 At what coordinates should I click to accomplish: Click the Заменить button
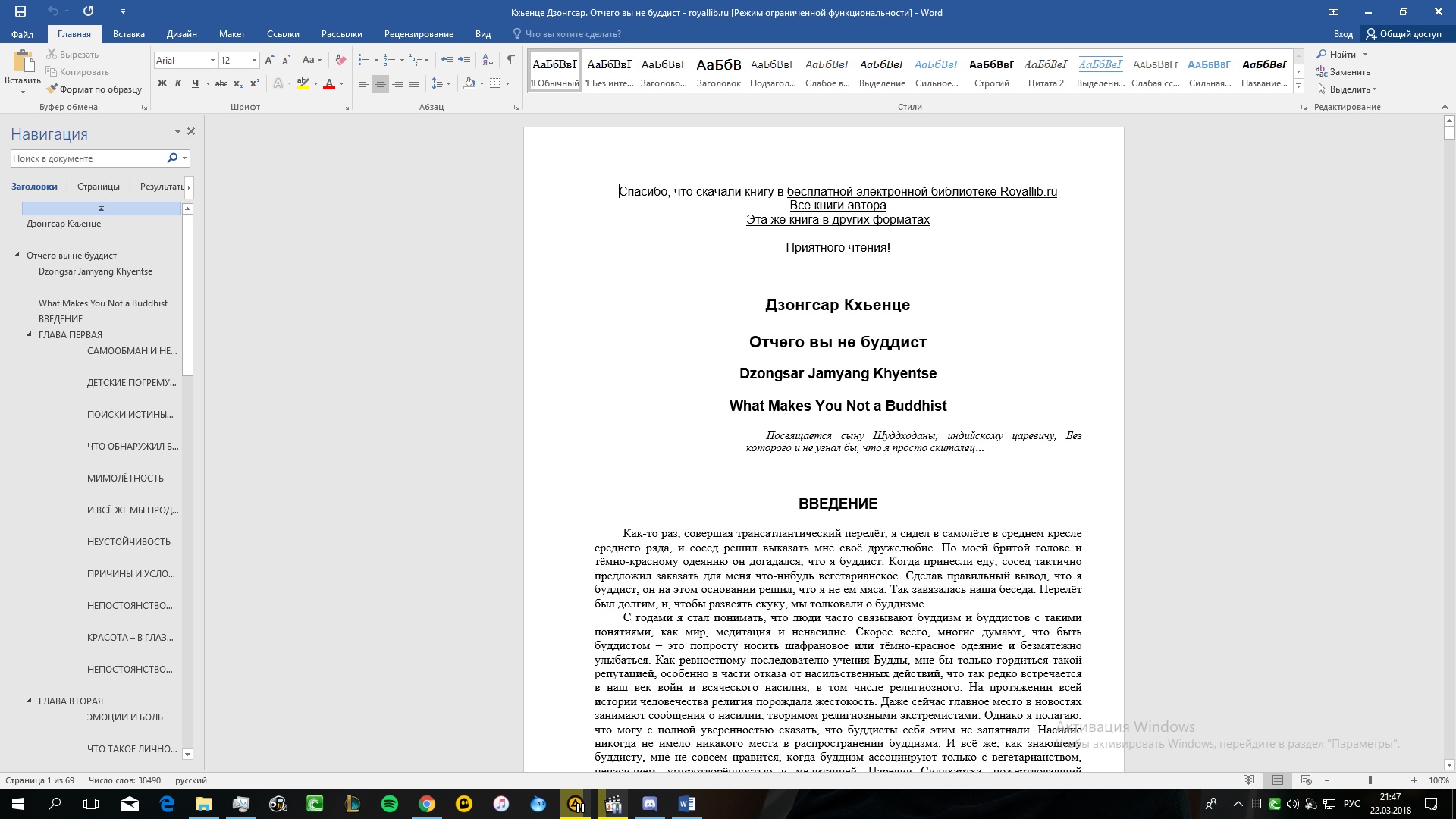click(1349, 72)
